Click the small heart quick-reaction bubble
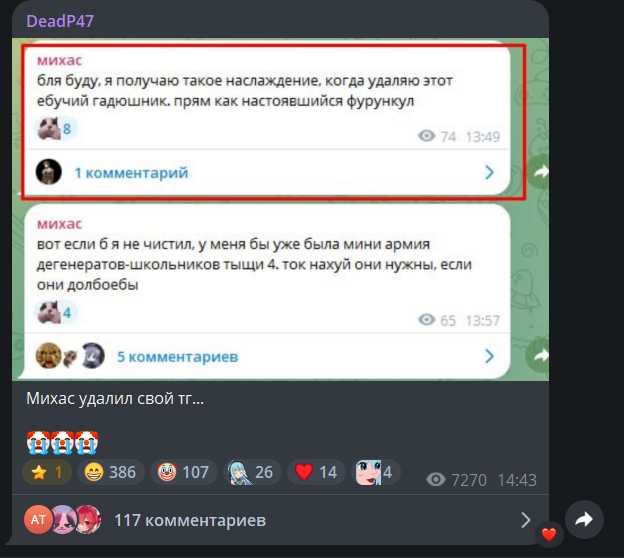Screen dimensions: 624x558 pyautogui.click(x=549, y=535)
